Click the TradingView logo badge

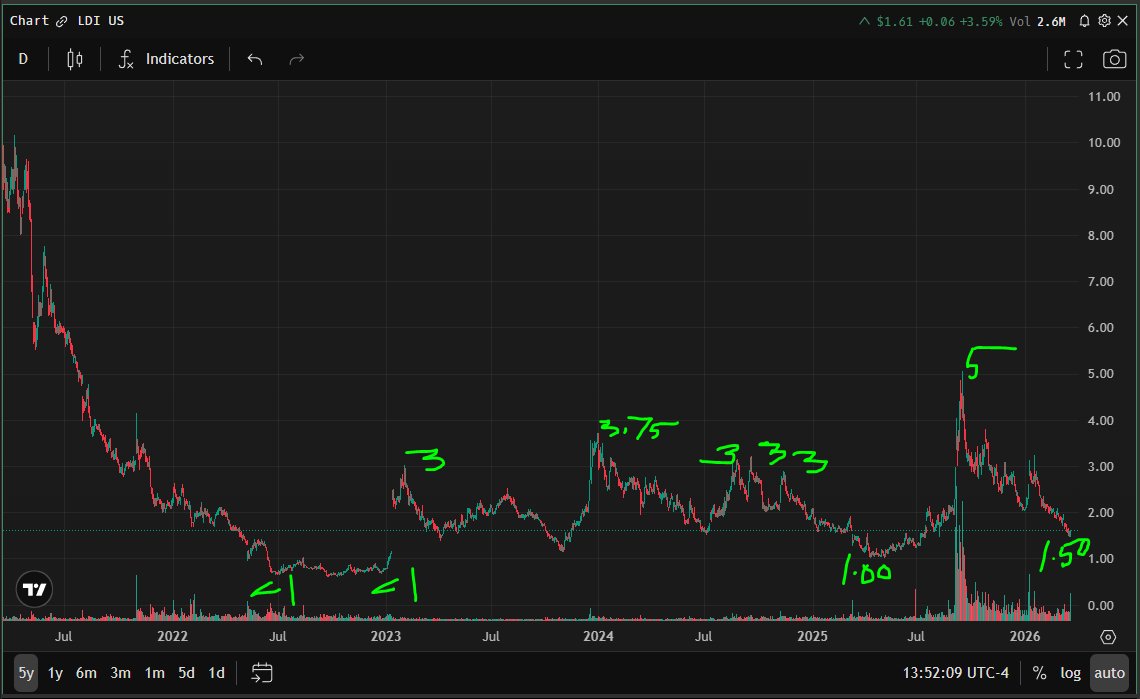point(34,589)
